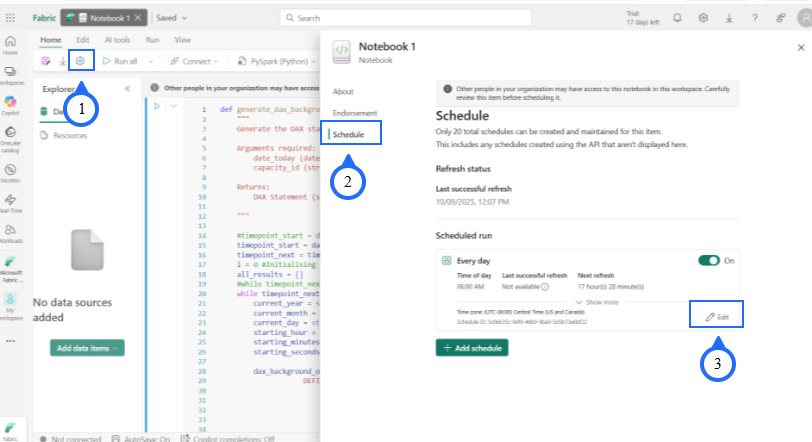Select the Endorsement section
This screenshot has width=812, height=442.
pyautogui.click(x=354, y=112)
